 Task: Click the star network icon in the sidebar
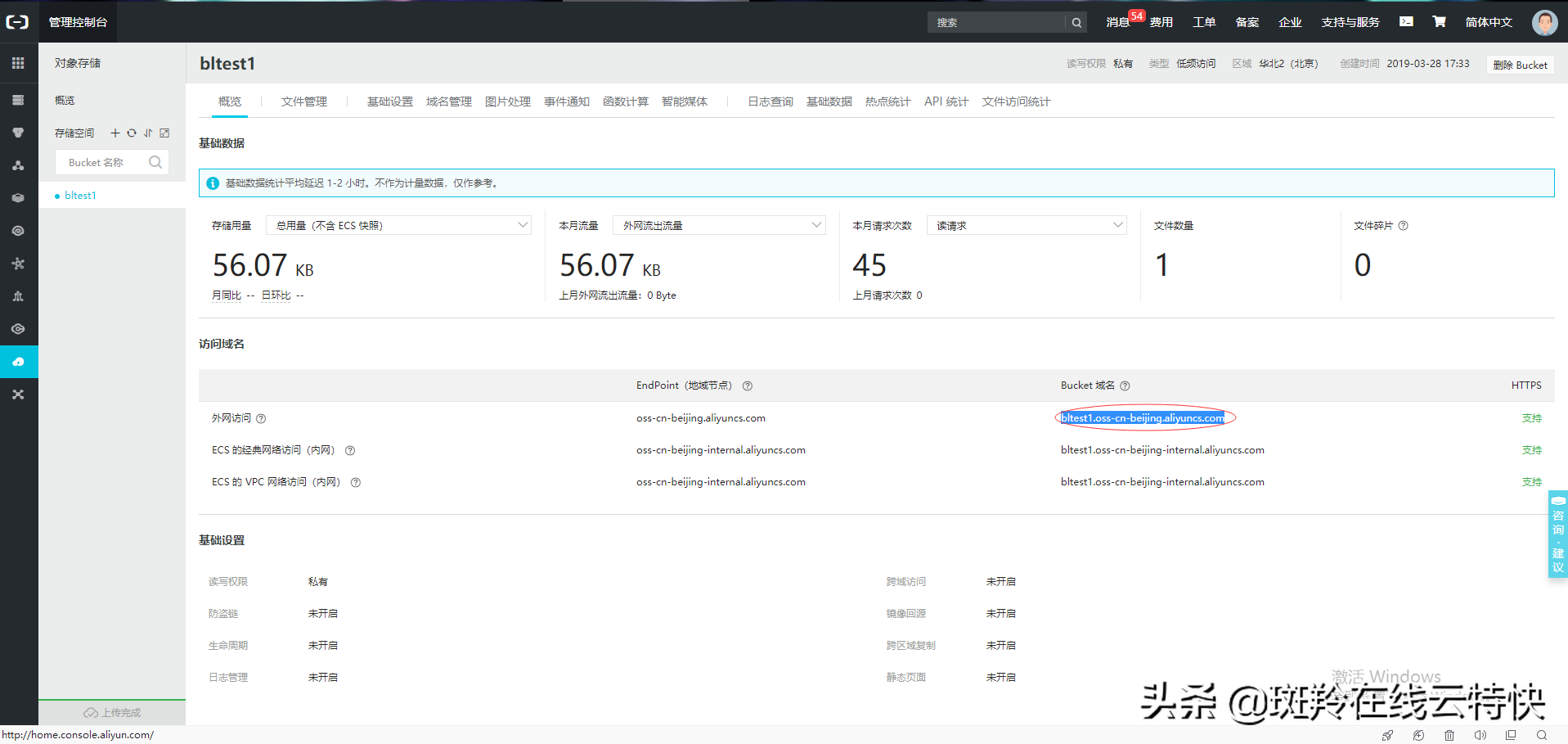[x=18, y=264]
